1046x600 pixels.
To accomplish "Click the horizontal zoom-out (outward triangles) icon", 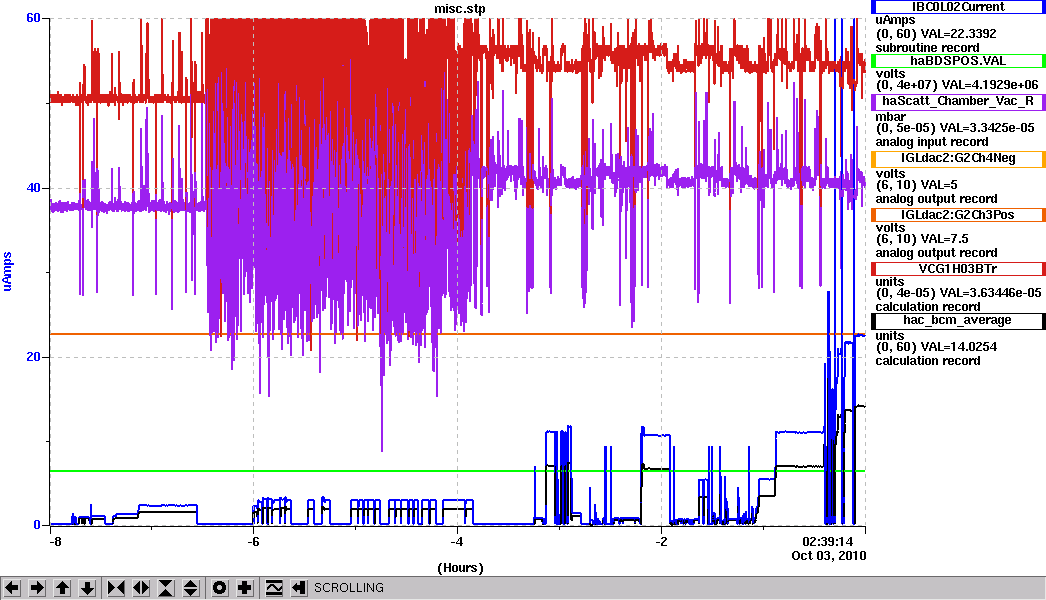I will [x=141, y=588].
